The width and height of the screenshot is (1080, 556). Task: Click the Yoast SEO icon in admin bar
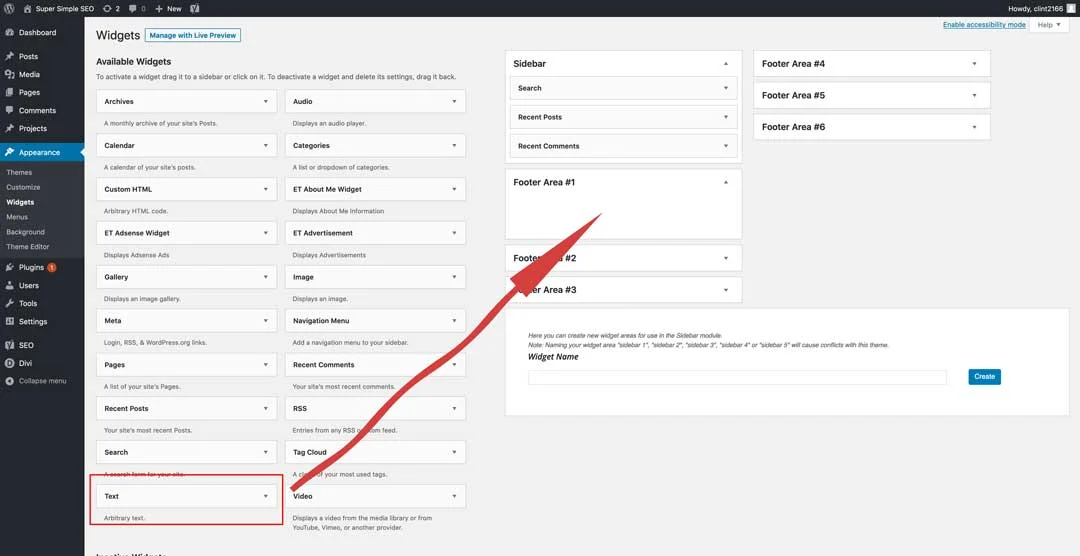tap(195, 8)
